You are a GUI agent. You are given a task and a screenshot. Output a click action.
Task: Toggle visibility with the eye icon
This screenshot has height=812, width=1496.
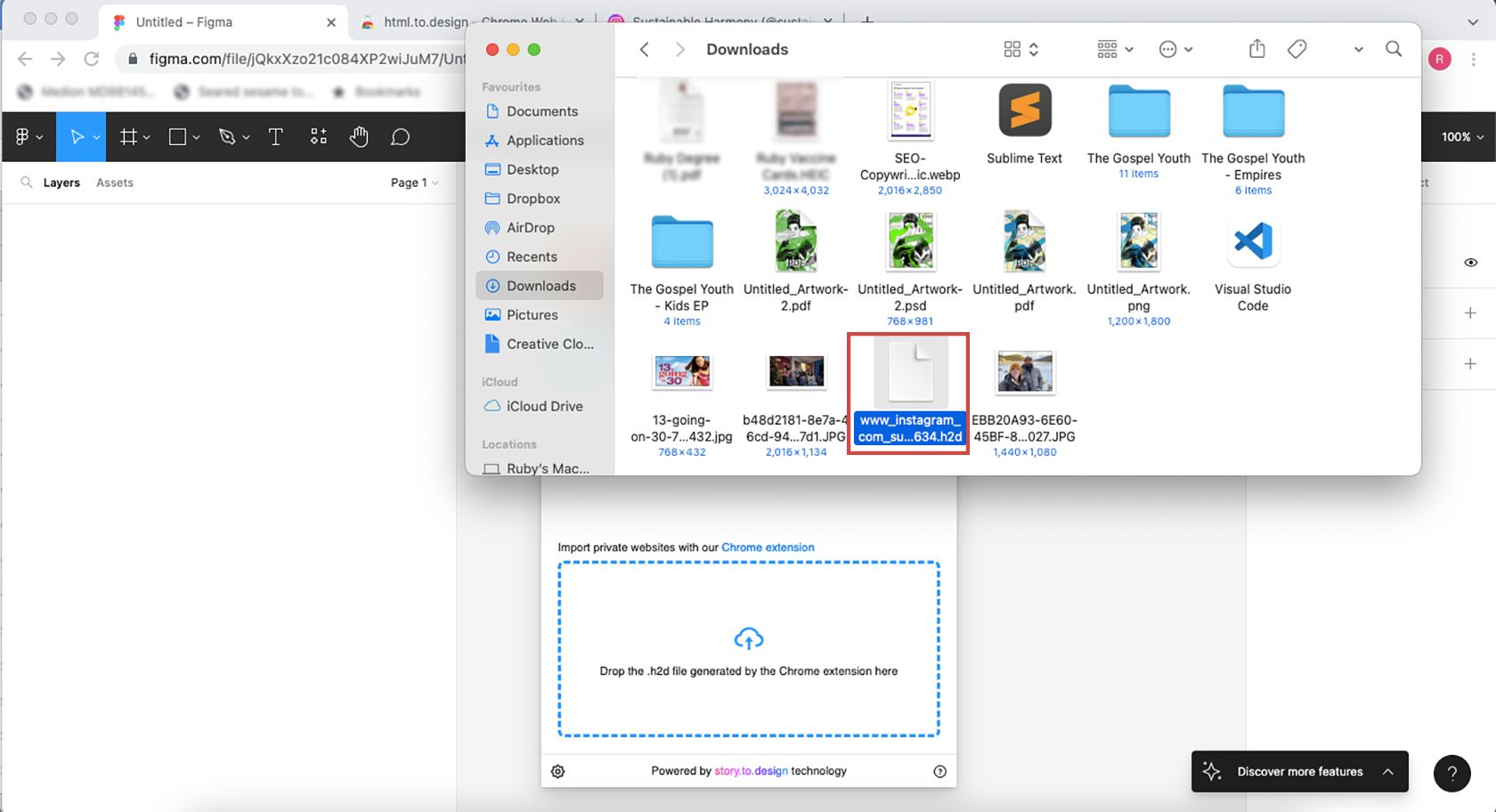coord(1471,262)
